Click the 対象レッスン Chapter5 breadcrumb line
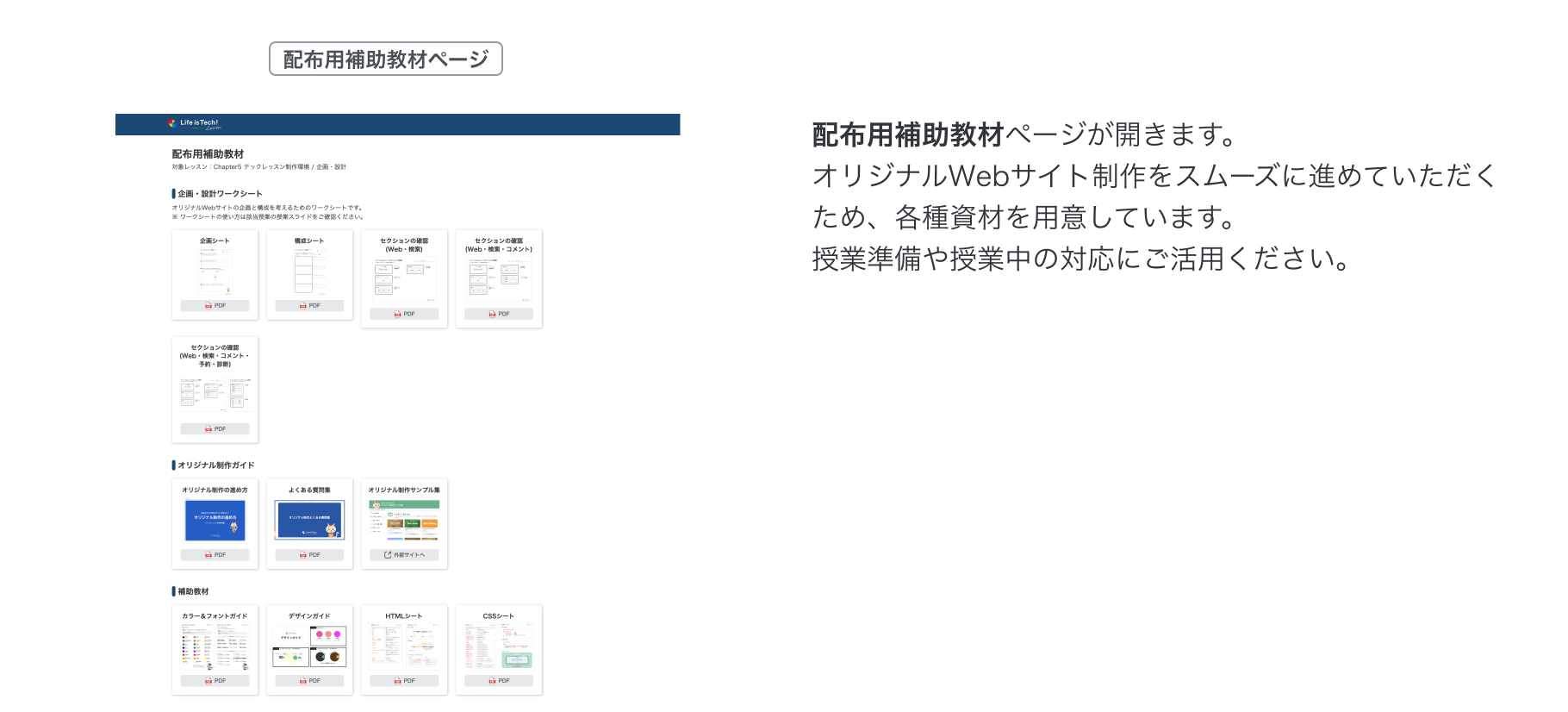This screenshot has width=1568, height=712. [x=258, y=167]
